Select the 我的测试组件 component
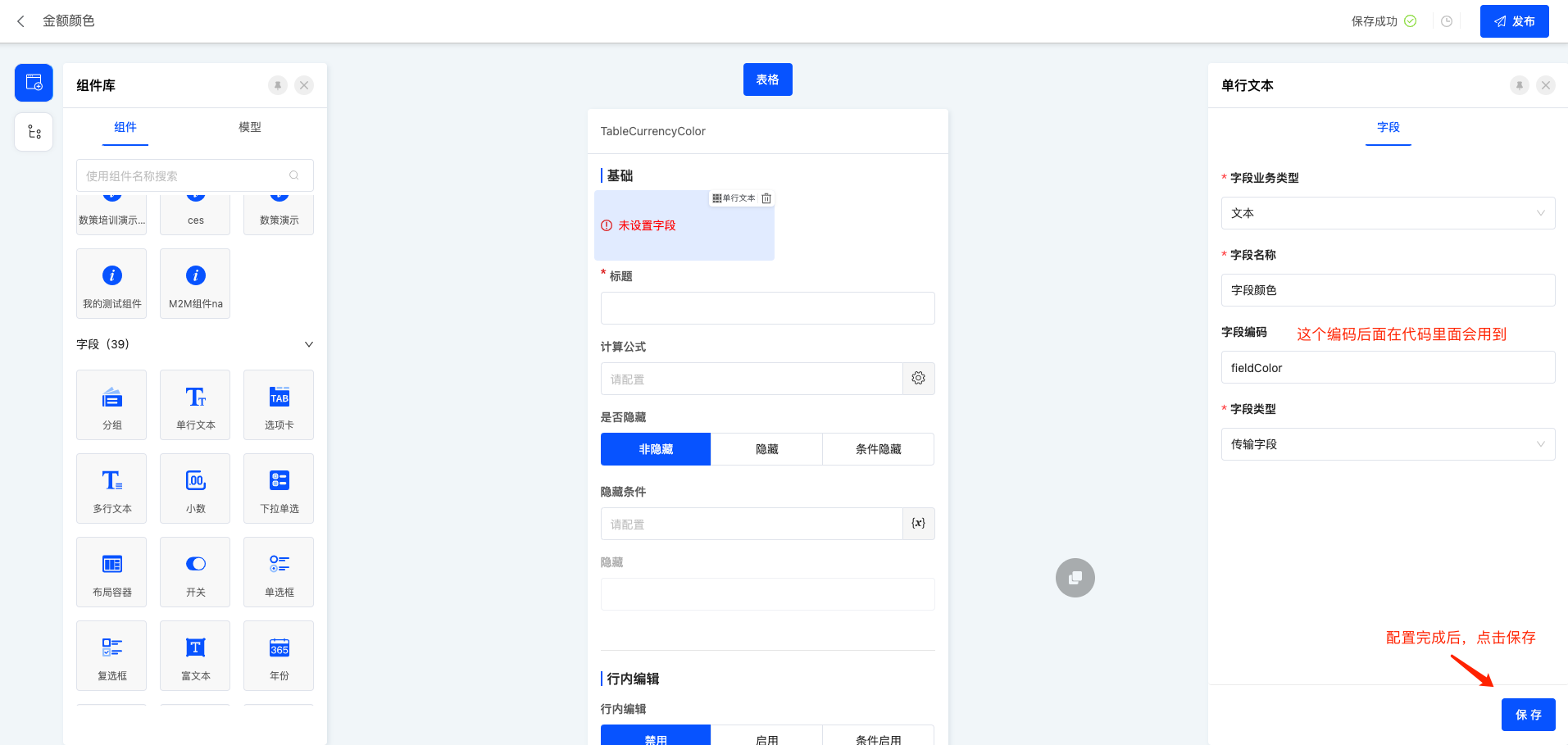1568x745 pixels. point(111,284)
